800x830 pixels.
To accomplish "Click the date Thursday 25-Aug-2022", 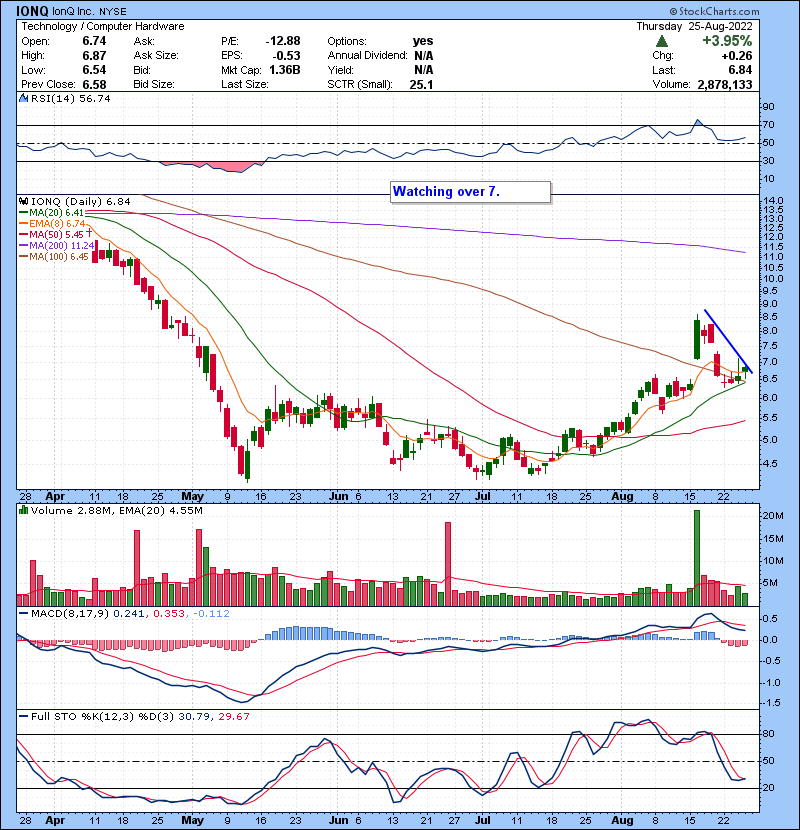I will [x=694, y=26].
